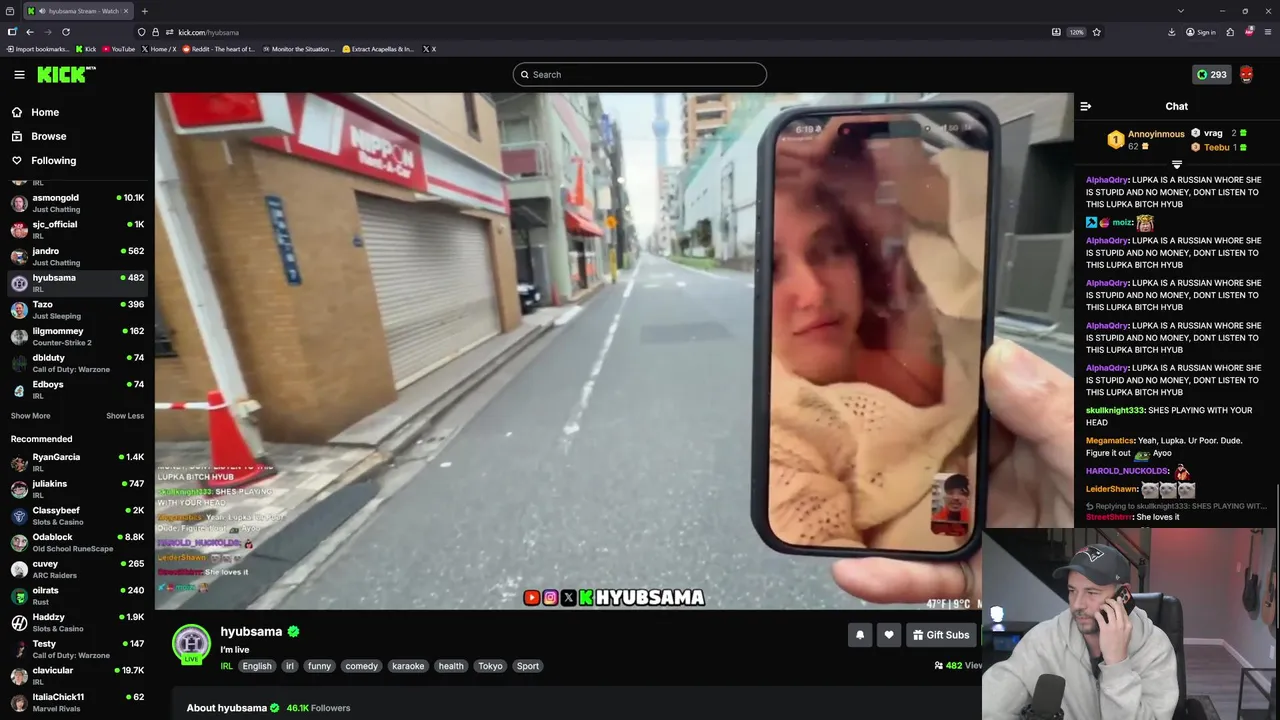The image size is (1280, 720).
Task: Click the browser Sign in button
Action: coord(1200,32)
